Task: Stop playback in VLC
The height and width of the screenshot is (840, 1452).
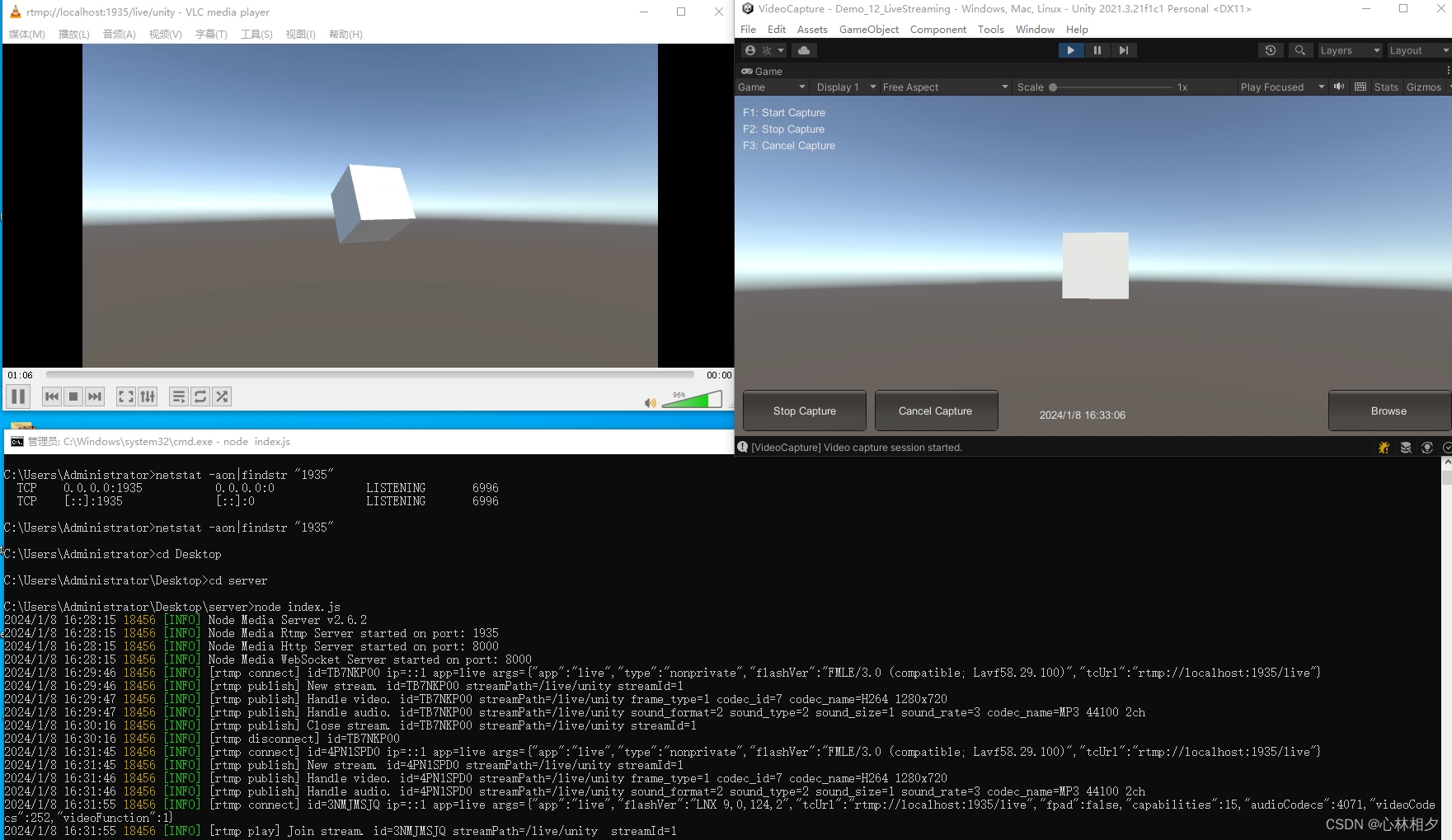Action: click(x=73, y=397)
